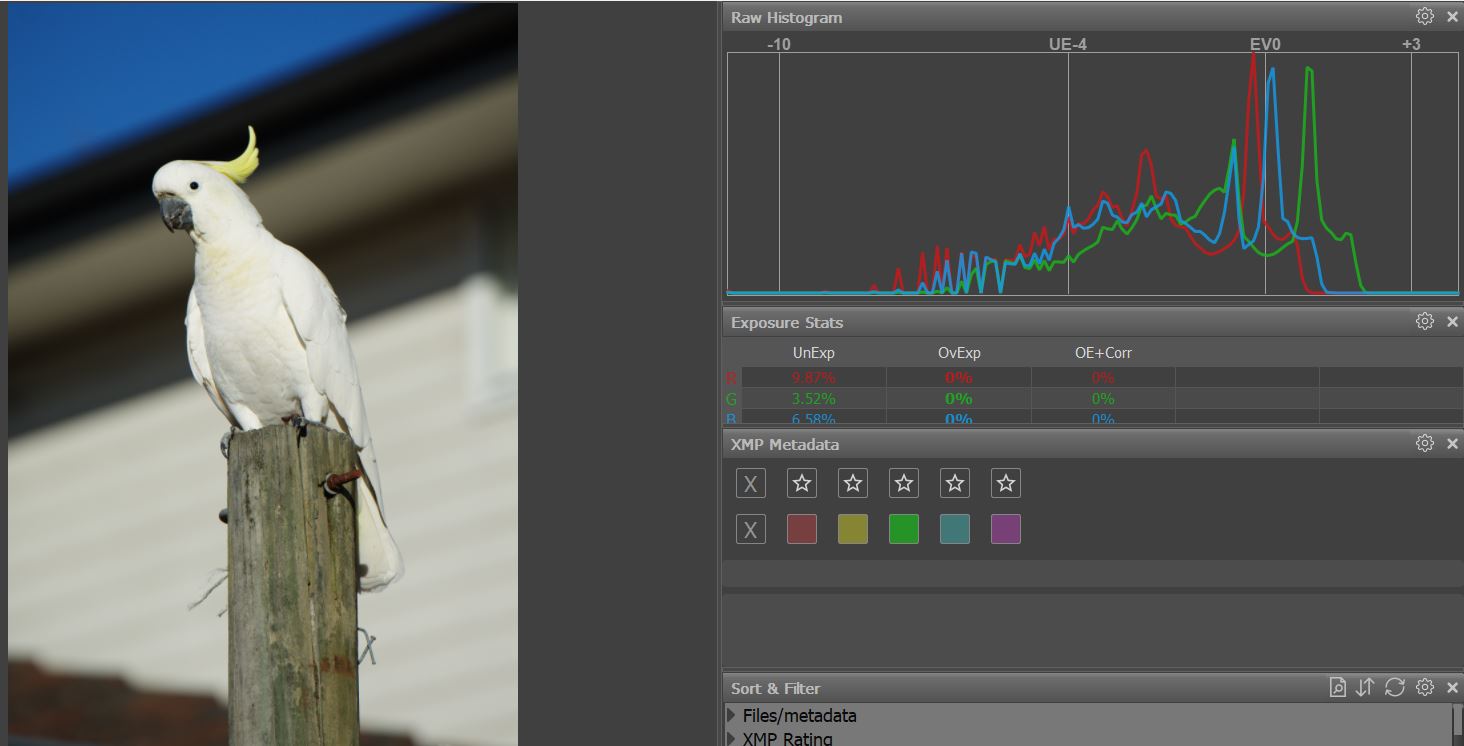Apply the red color label

tap(801, 529)
